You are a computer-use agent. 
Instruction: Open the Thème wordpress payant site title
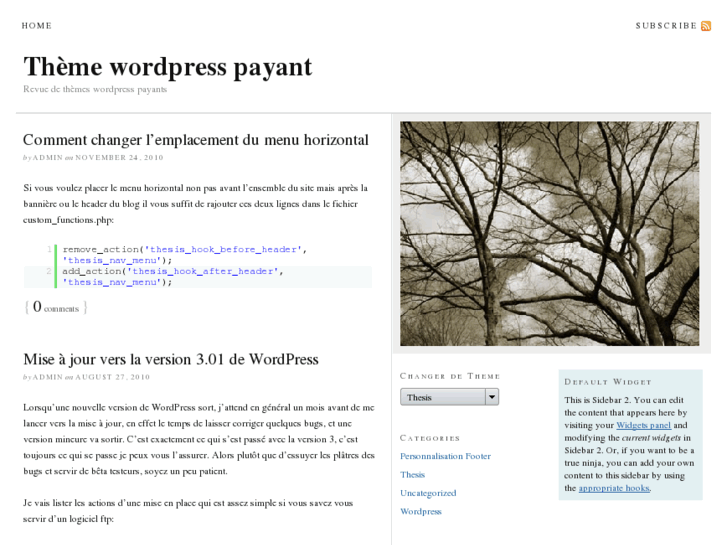[168, 67]
